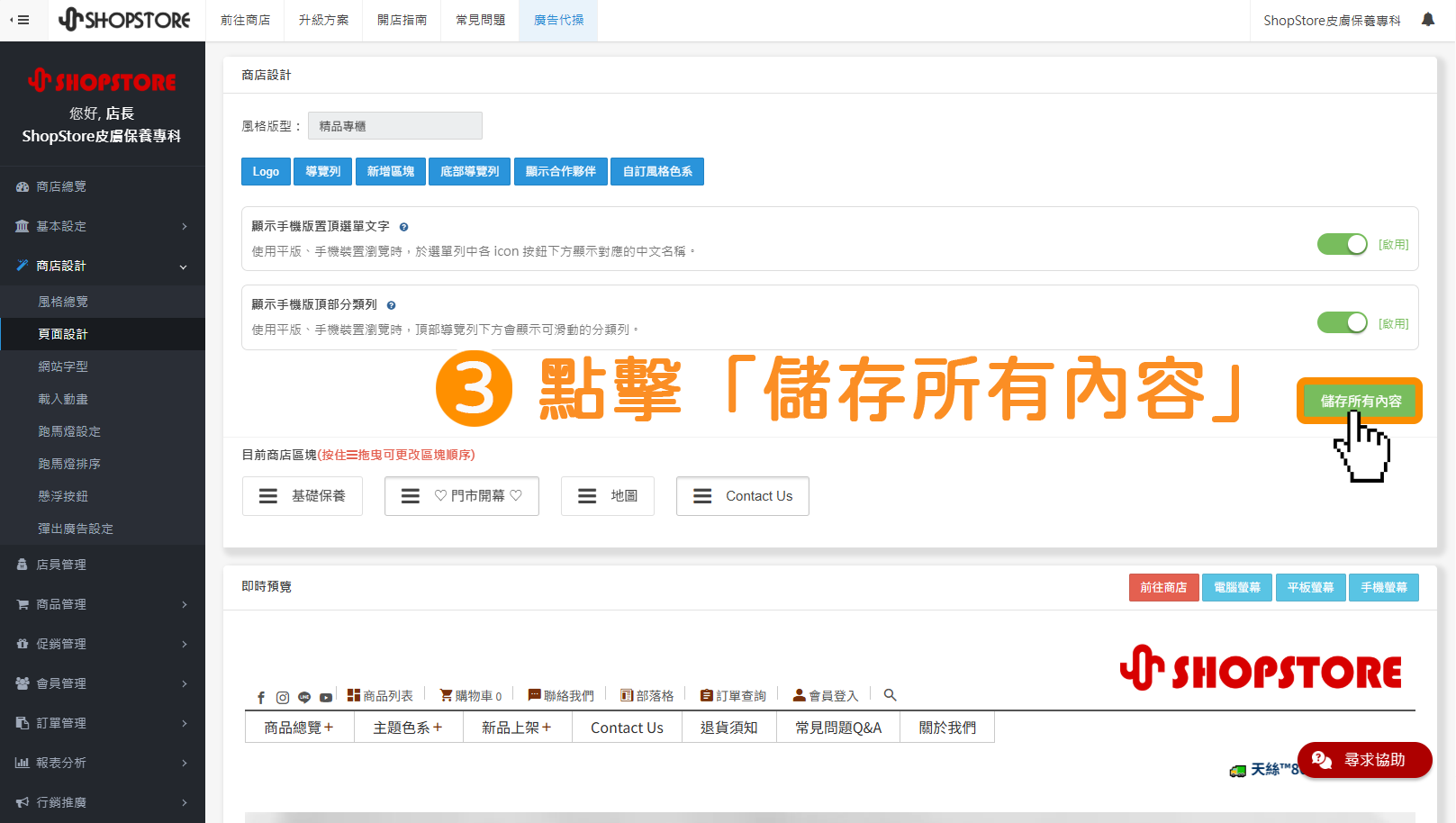Screen dimensions: 1456x823
Task: Grab the drag handle icon of 門市開幕 block
Action: [411, 496]
